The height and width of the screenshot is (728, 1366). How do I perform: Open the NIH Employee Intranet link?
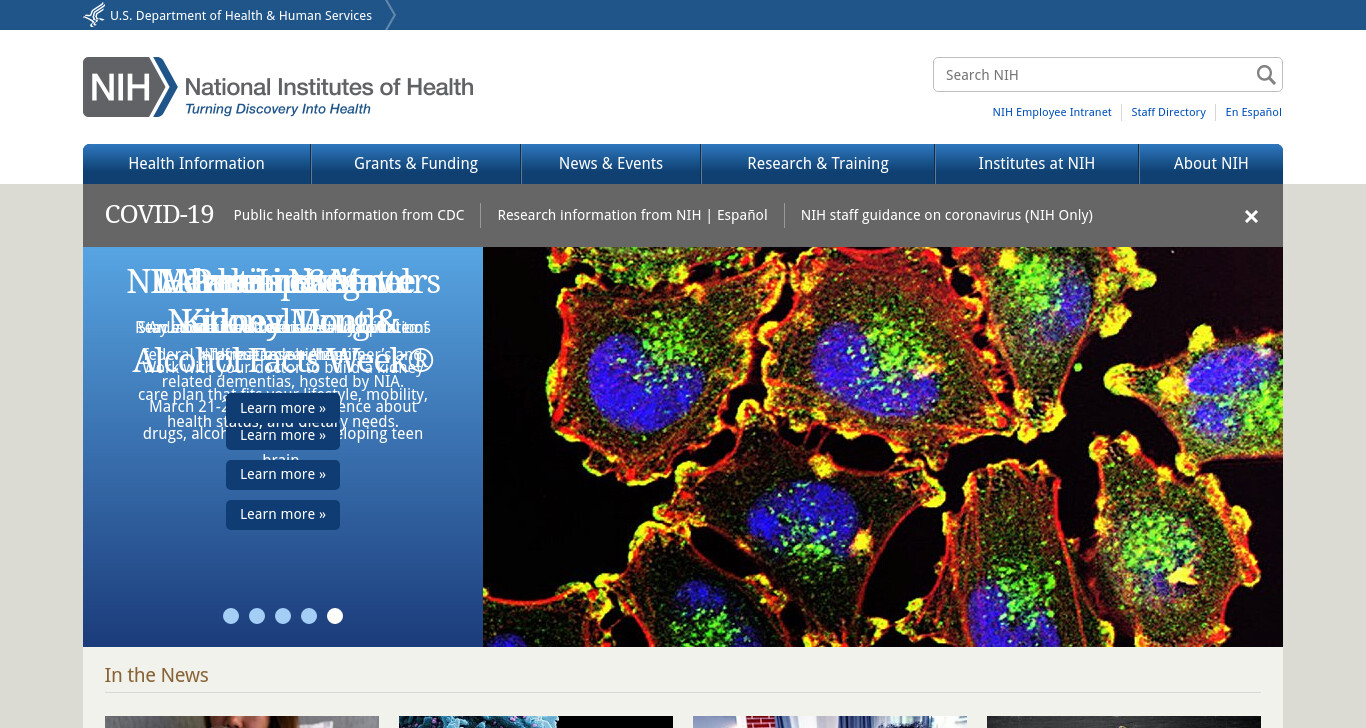point(1052,112)
